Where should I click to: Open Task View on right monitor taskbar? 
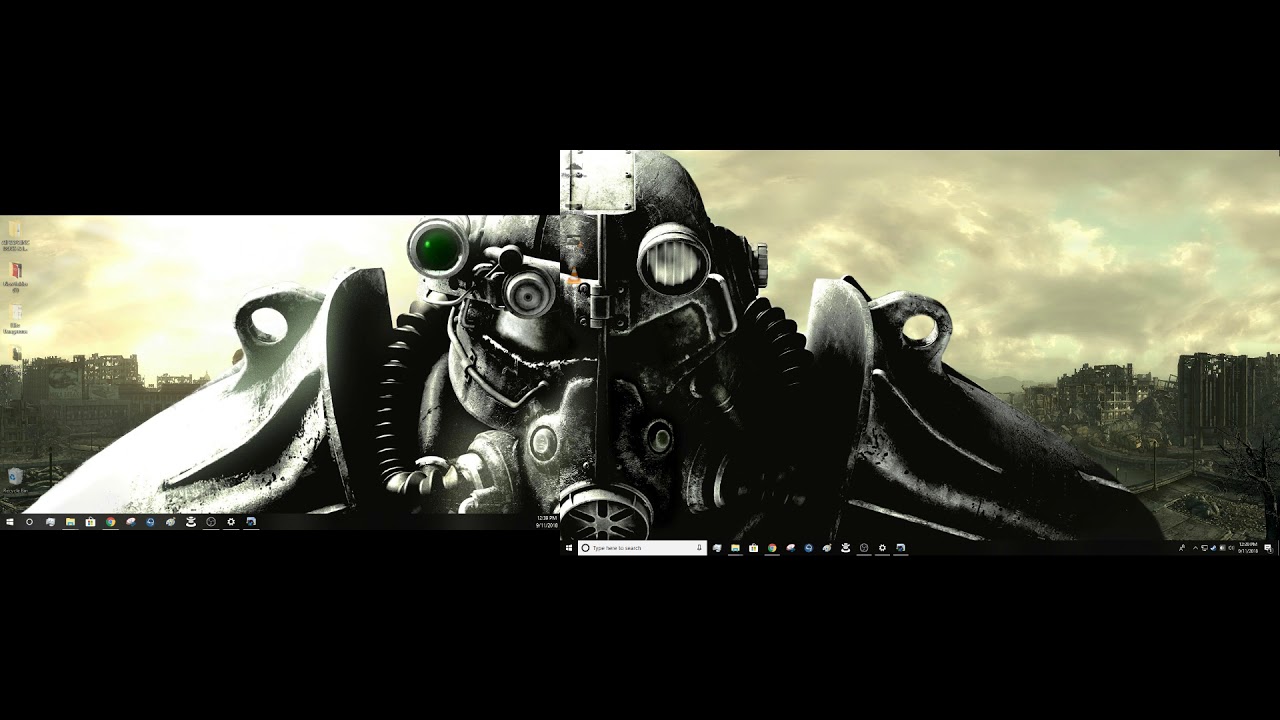tap(717, 548)
